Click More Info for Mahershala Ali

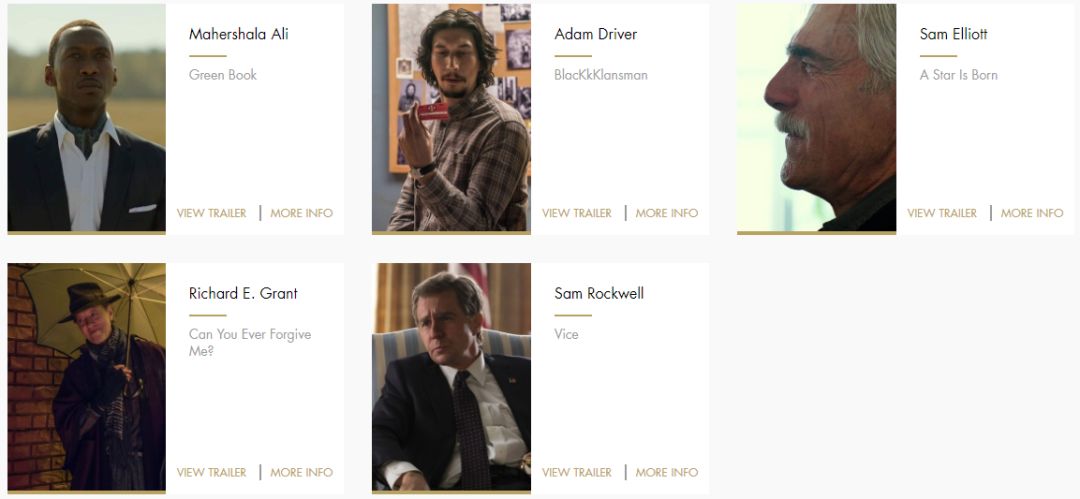point(302,213)
